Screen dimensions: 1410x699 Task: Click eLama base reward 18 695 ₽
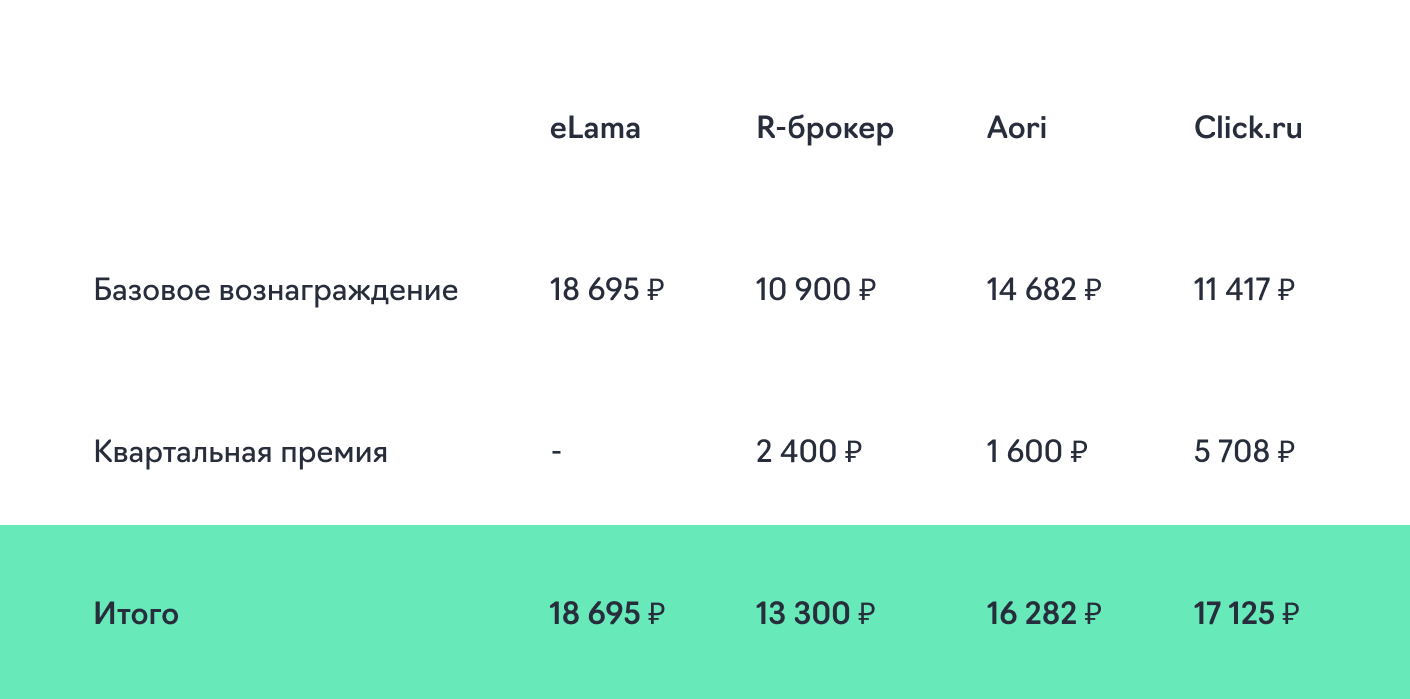pos(606,291)
